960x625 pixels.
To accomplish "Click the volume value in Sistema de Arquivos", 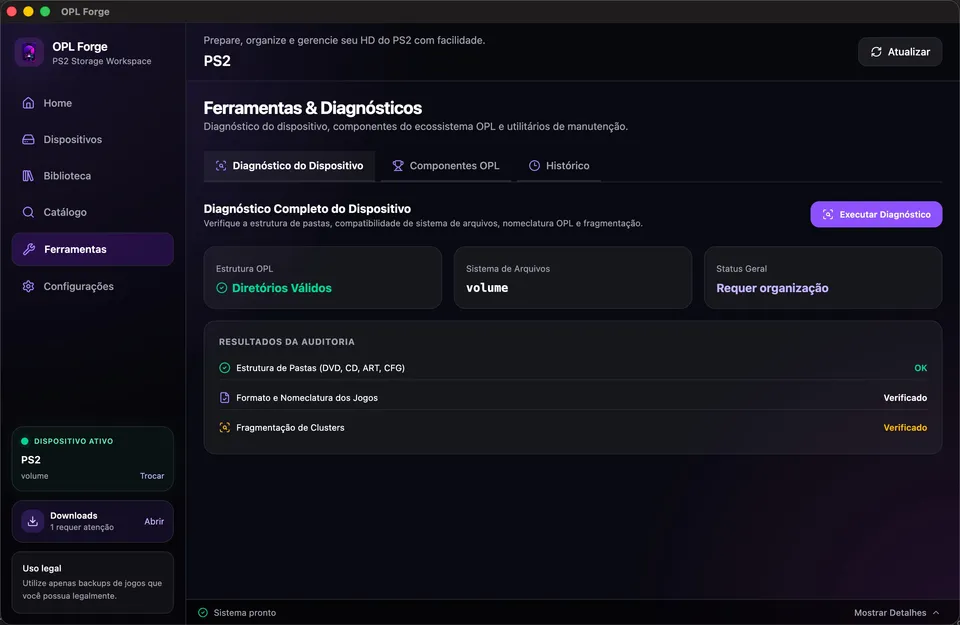I will [x=487, y=288].
